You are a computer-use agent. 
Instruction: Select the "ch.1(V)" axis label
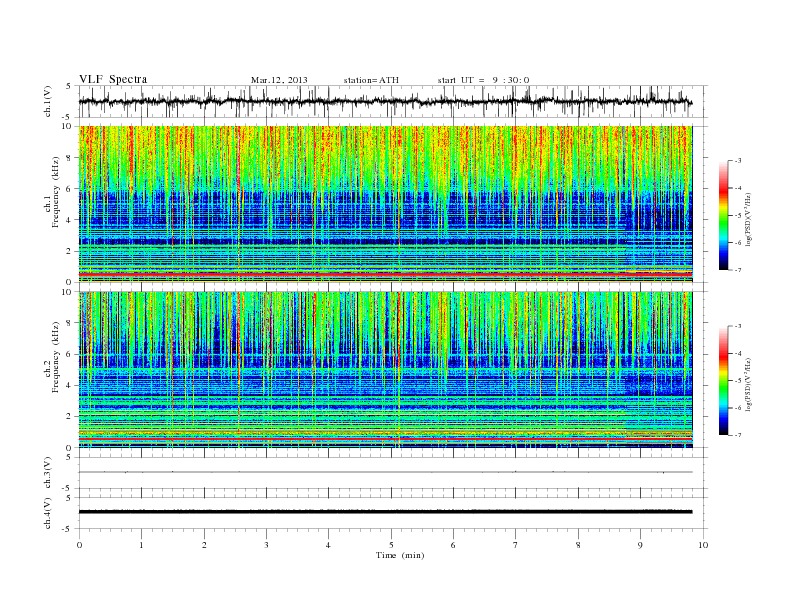pyautogui.click(x=47, y=103)
